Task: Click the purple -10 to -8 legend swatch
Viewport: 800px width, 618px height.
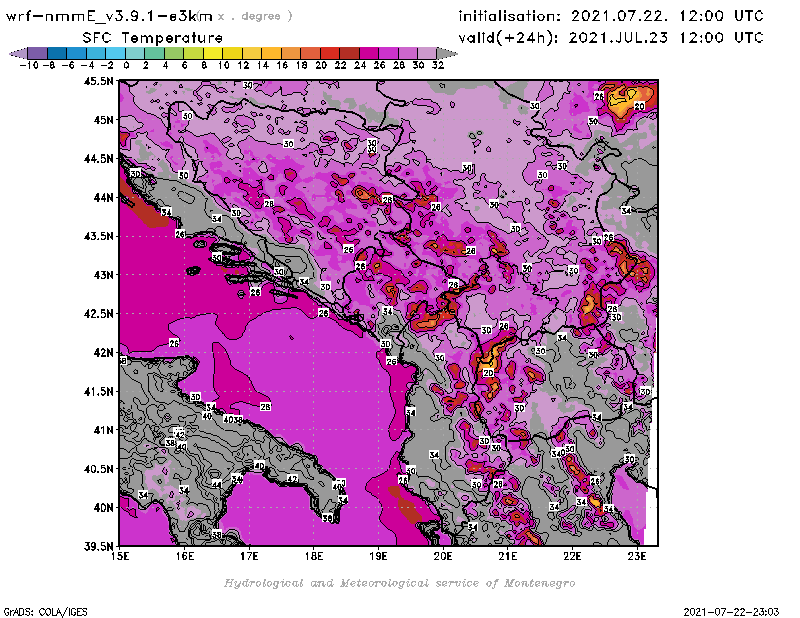Action: (37, 54)
